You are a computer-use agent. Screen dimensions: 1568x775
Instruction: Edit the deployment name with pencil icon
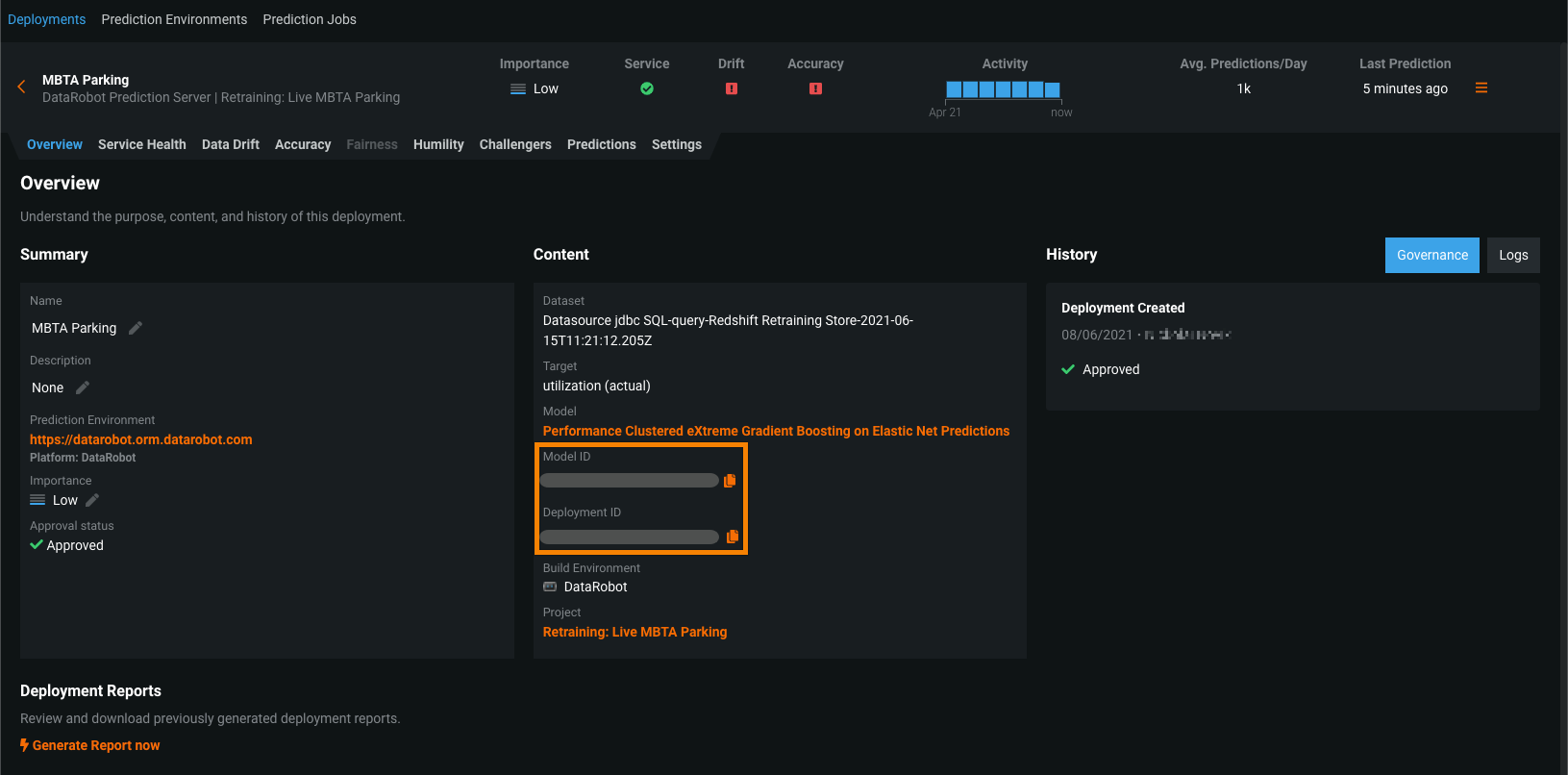[136, 328]
